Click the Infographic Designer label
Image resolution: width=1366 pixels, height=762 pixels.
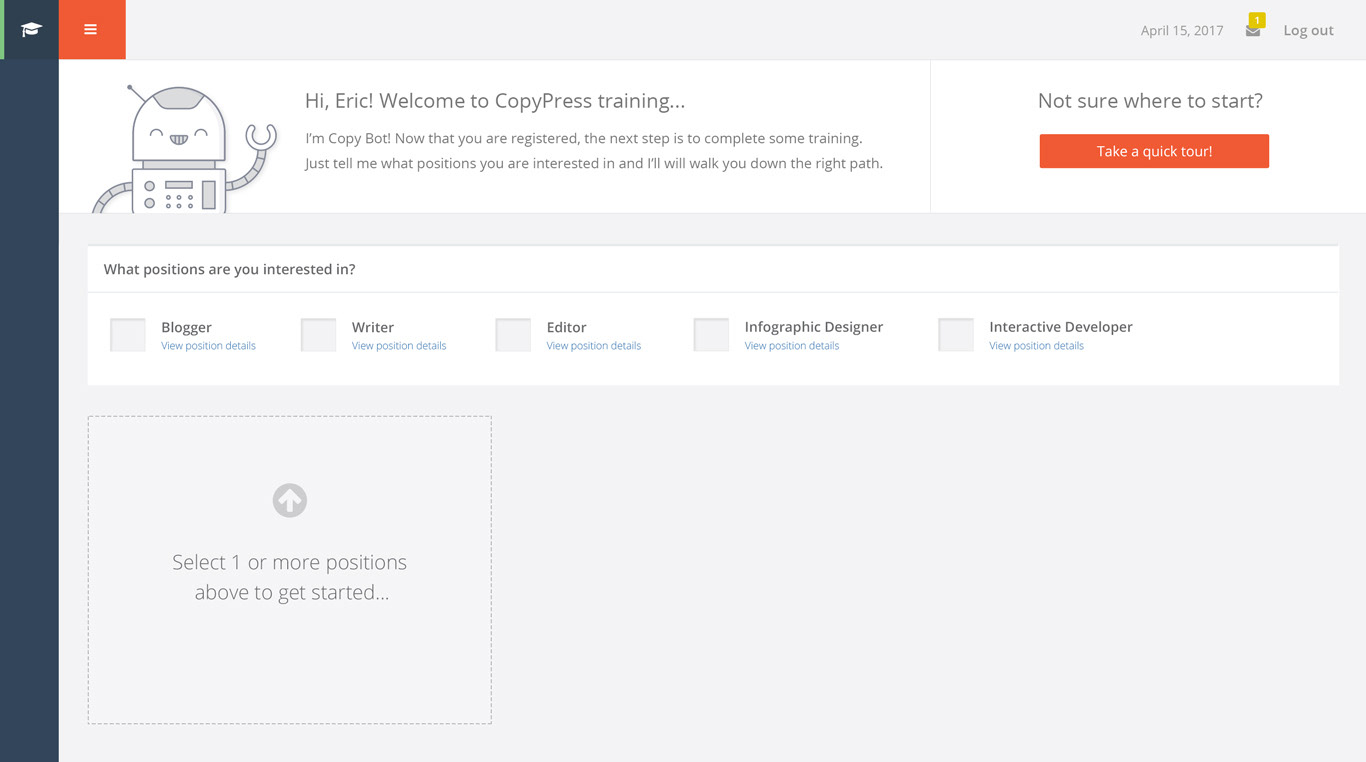pos(814,327)
